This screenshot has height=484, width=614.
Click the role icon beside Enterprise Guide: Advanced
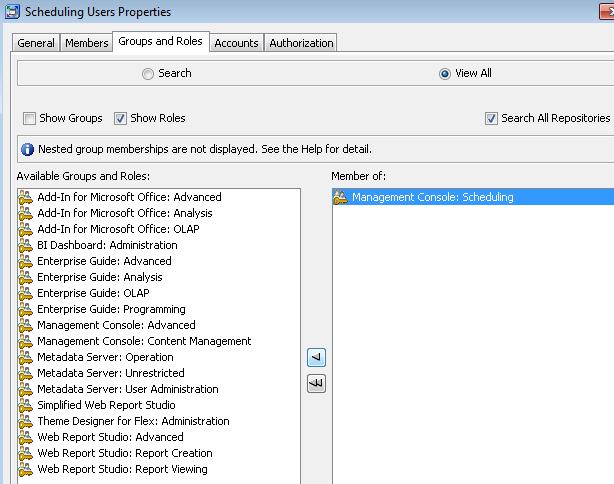point(26,261)
